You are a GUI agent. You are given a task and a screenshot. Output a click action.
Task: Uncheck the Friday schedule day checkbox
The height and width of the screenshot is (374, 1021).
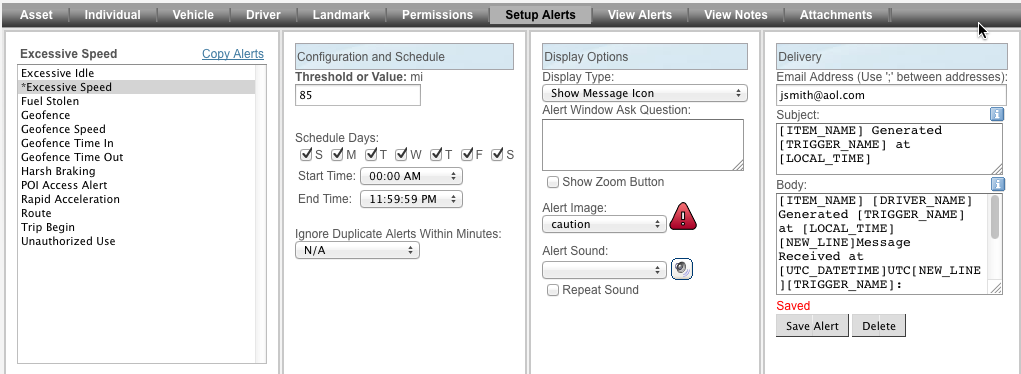click(468, 154)
